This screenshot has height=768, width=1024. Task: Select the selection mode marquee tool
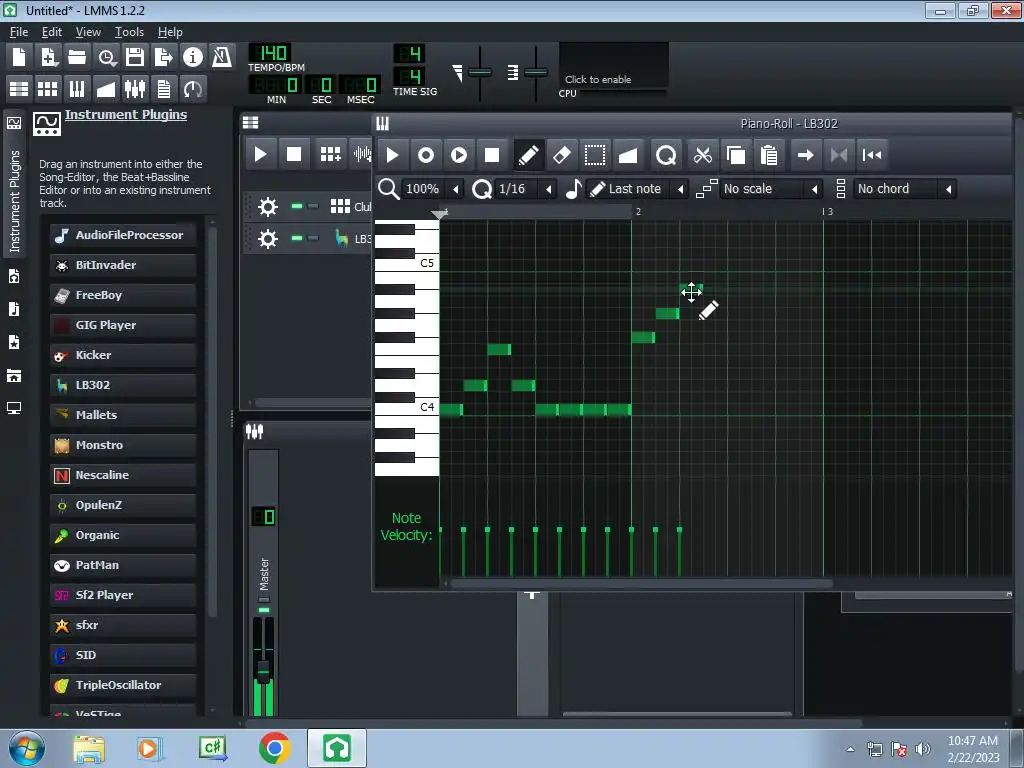coord(595,155)
